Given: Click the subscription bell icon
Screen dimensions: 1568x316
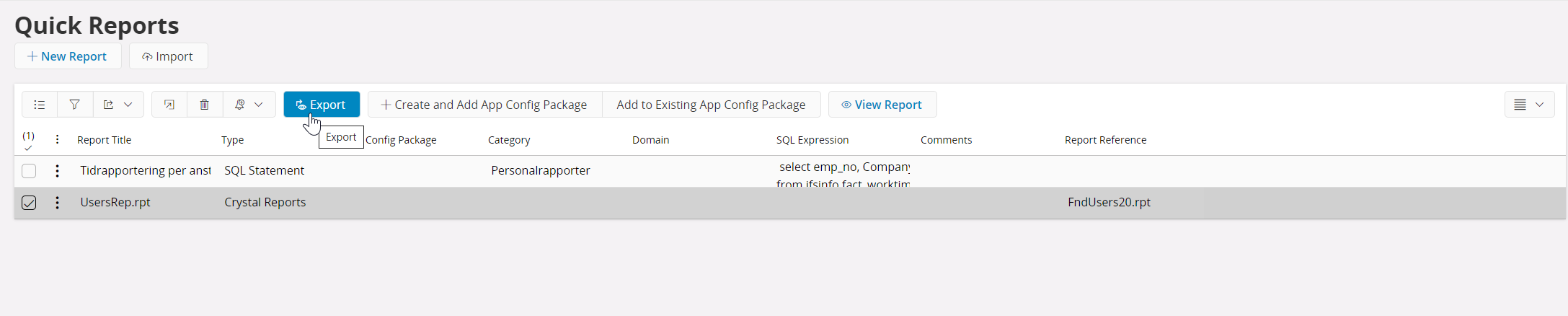Looking at the screenshot, I should pyautogui.click(x=240, y=105).
